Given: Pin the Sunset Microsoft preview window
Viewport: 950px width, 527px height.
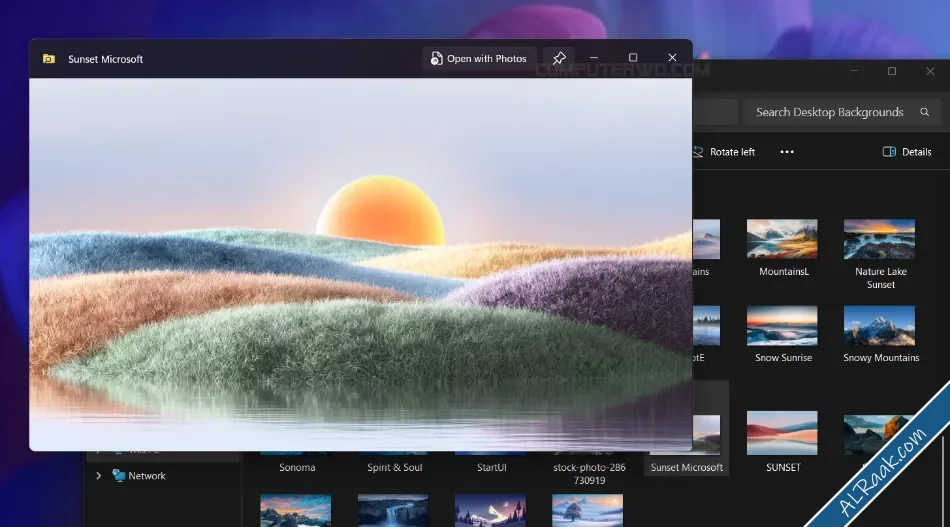Looking at the screenshot, I should [559, 58].
